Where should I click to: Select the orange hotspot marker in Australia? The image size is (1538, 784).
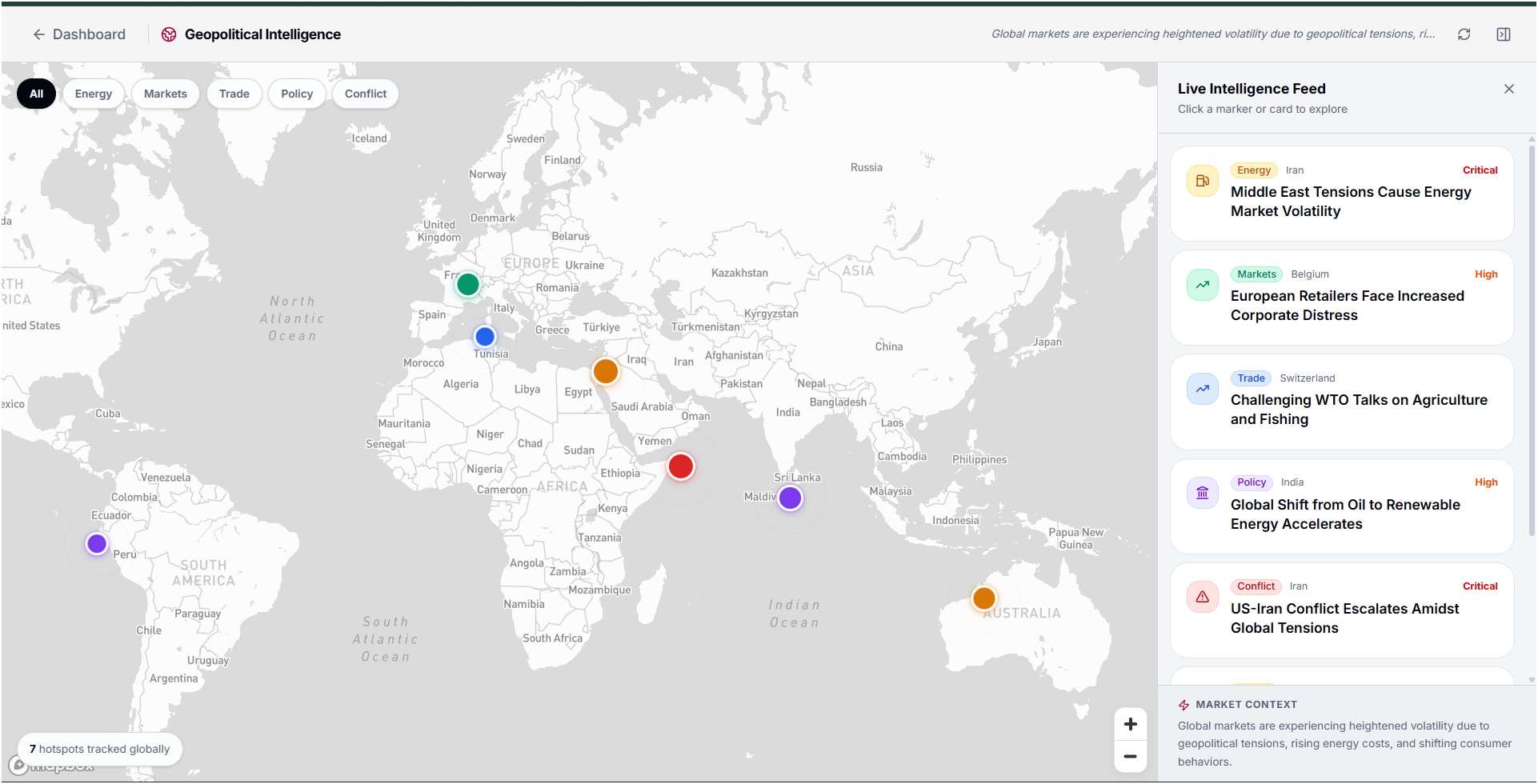point(984,598)
